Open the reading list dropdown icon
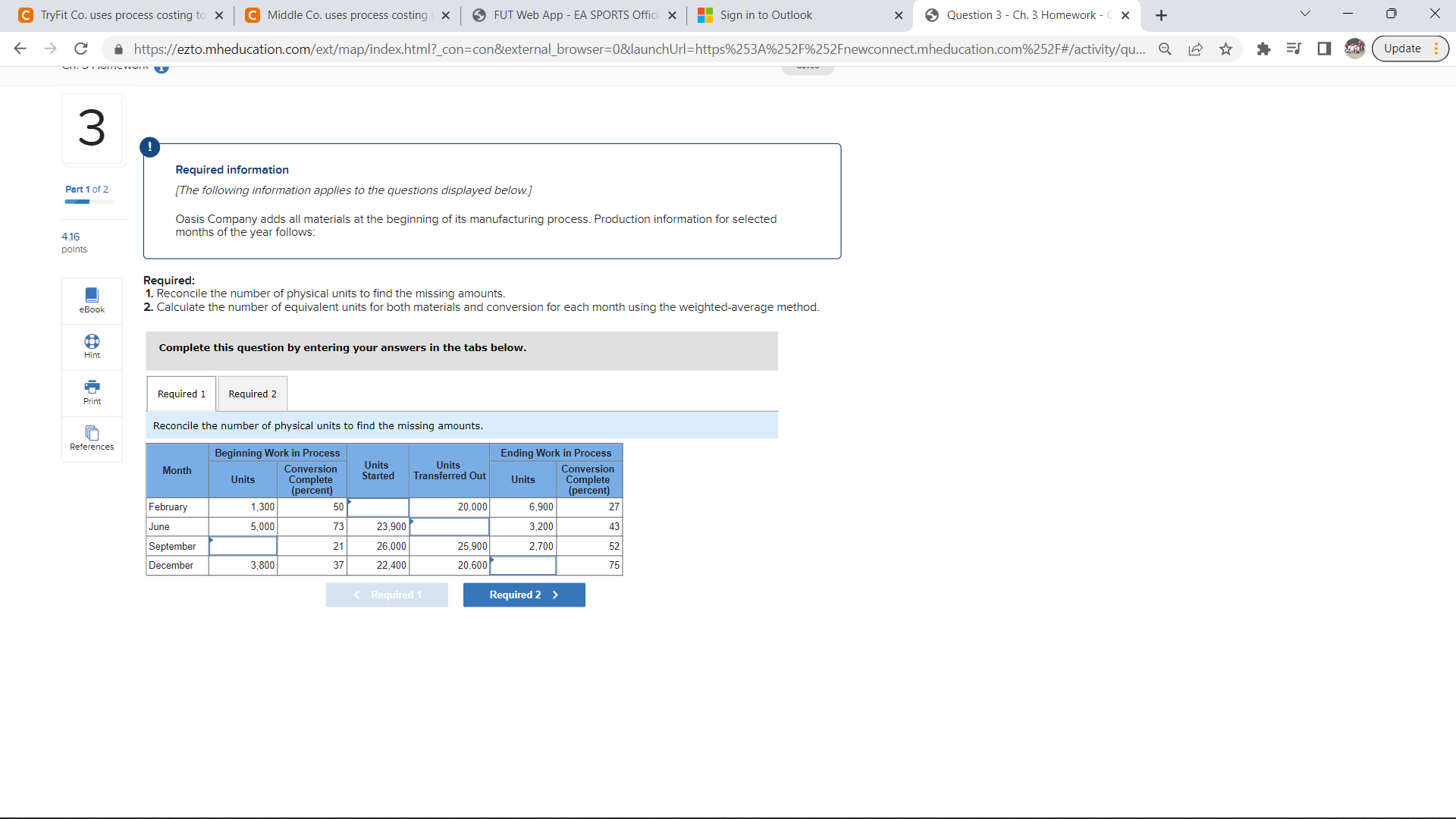This screenshot has width=1456, height=819. [x=1294, y=48]
